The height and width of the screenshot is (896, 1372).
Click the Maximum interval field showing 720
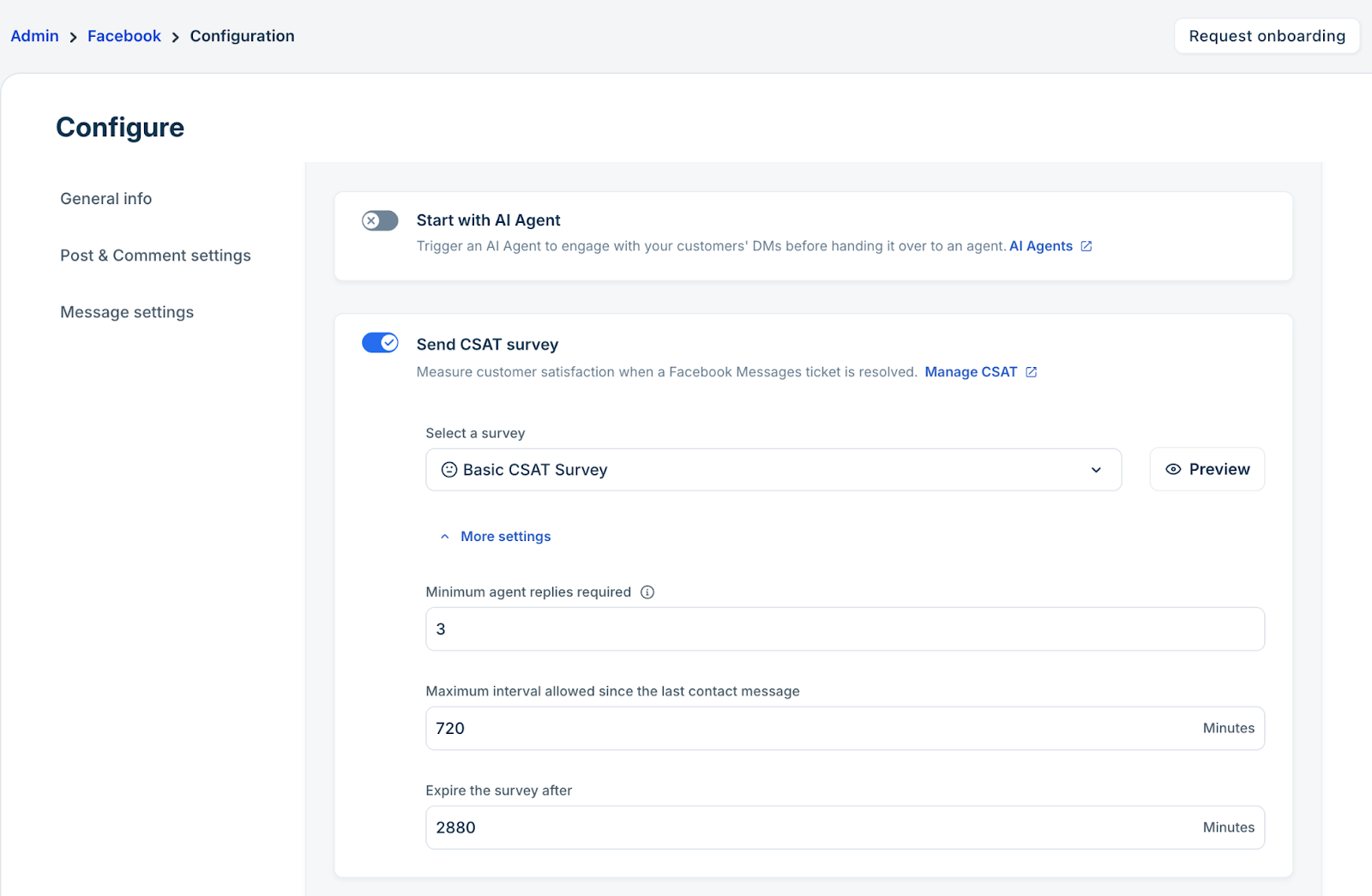pyautogui.click(x=845, y=729)
